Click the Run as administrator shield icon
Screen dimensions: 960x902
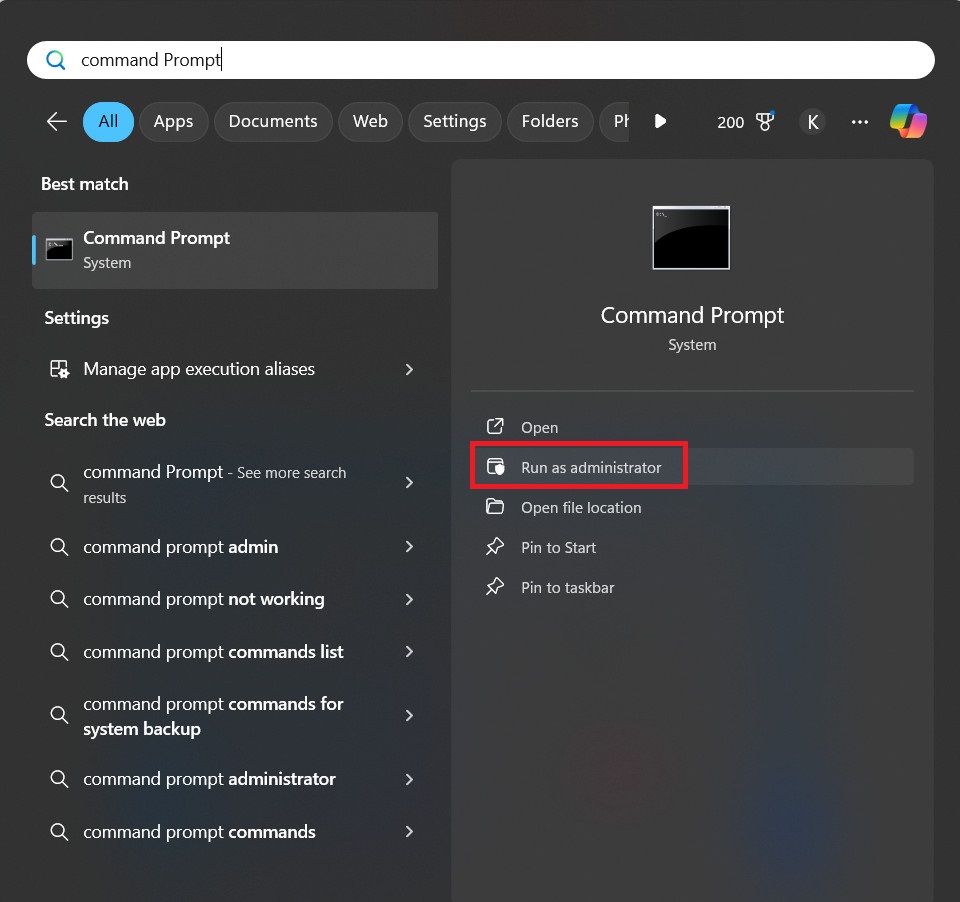pos(495,467)
